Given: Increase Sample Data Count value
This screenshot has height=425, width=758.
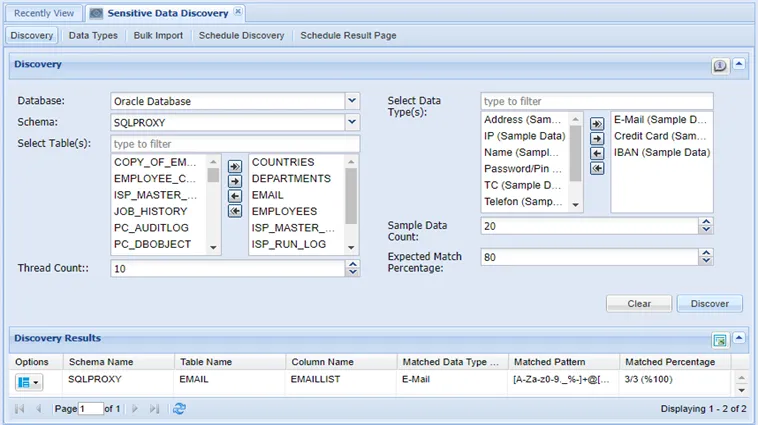Looking at the screenshot, I should coord(706,222).
